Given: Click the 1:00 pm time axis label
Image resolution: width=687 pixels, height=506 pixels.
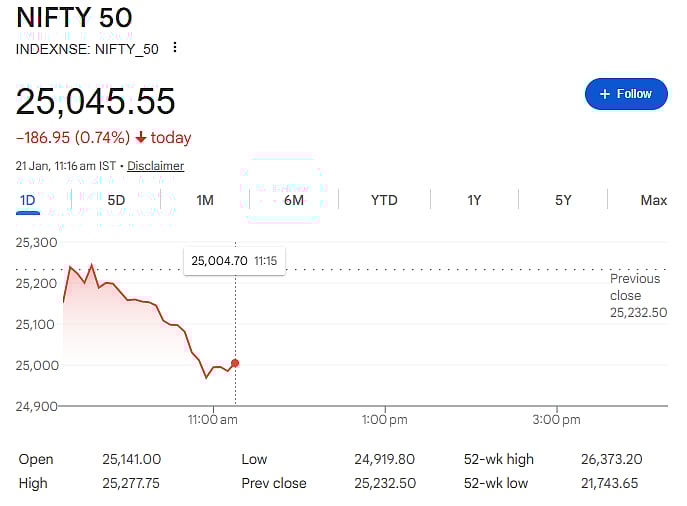Looking at the screenshot, I should (385, 420).
